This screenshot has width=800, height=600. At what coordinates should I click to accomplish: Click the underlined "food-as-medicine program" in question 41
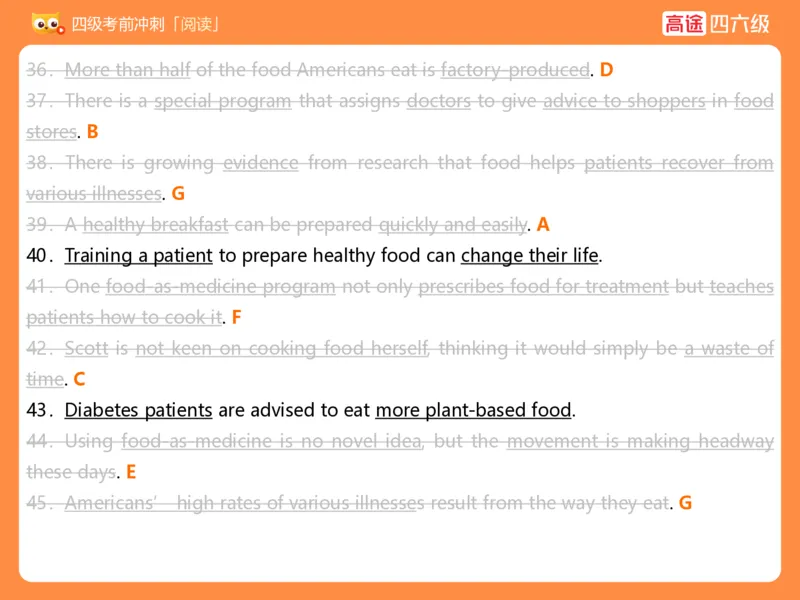pyautogui.click(x=220, y=286)
